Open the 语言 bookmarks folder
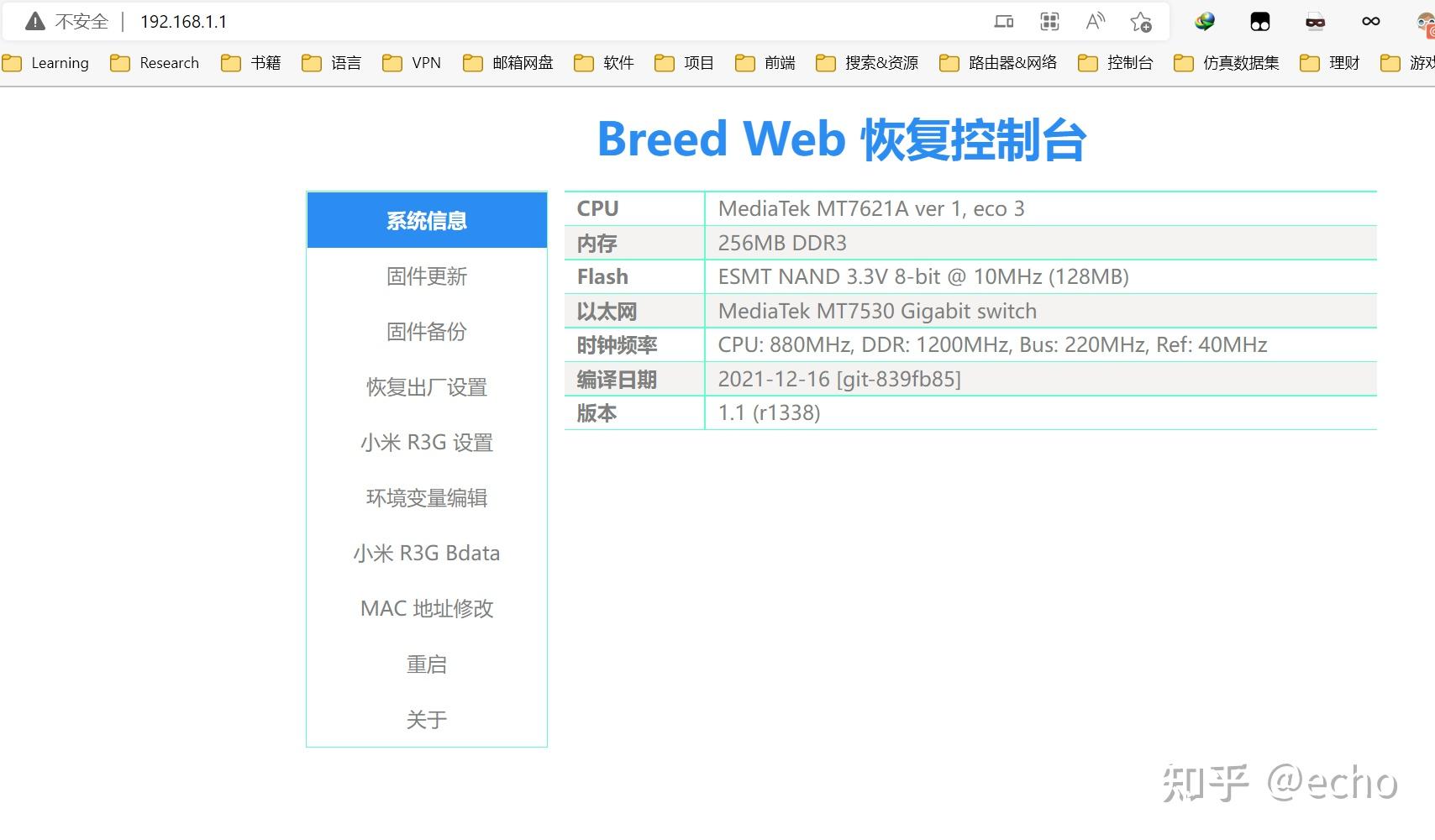Image resolution: width=1435 pixels, height=840 pixels. click(x=331, y=63)
